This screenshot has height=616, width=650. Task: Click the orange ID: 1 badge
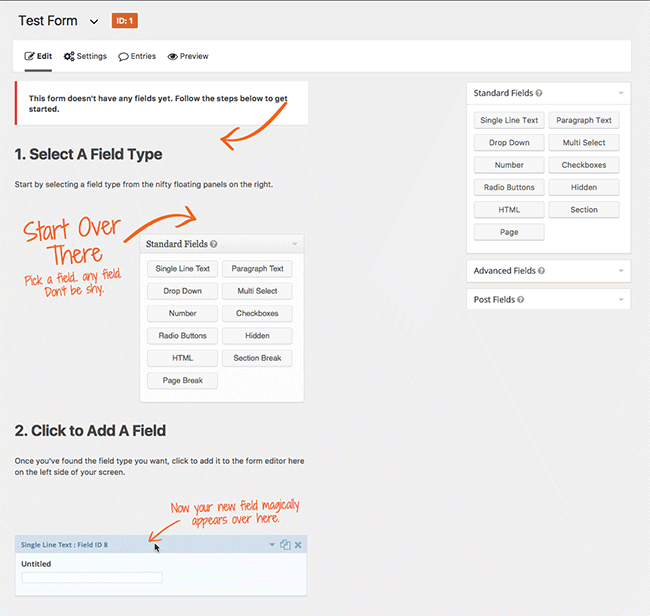tap(124, 21)
